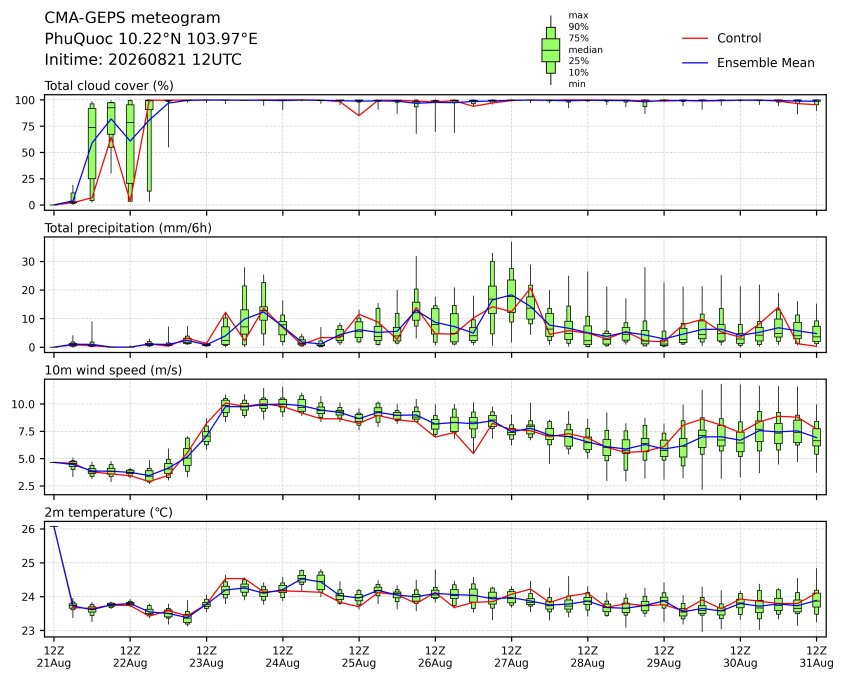
Task: Click the '12Z 23Aug' x-axis tick label
Action: pyautogui.click(x=206, y=657)
